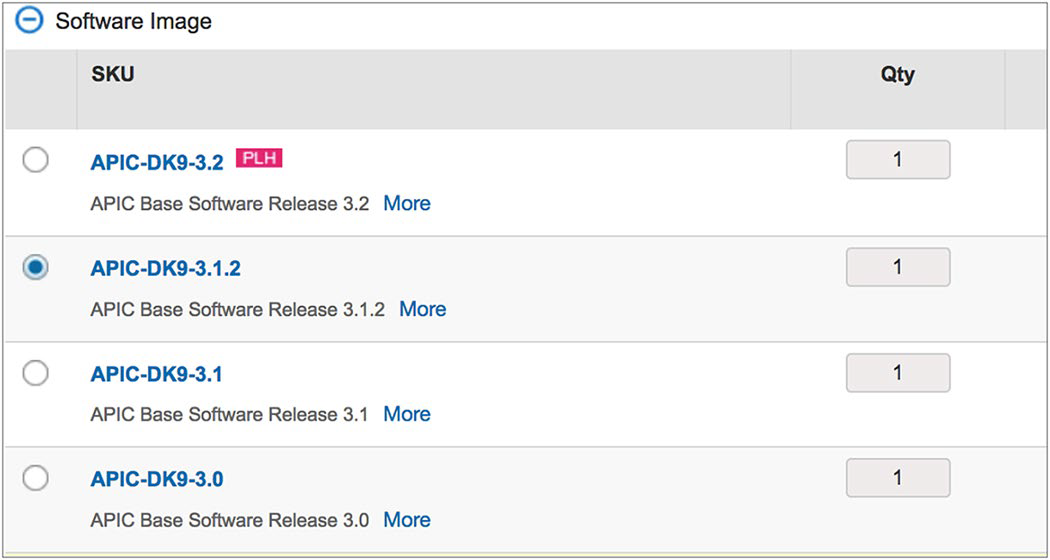Select the APIC-DK9-3.1.2 radio button
Image resolution: width=1050 pixels, height=560 pixels.
tap(35, 267)
